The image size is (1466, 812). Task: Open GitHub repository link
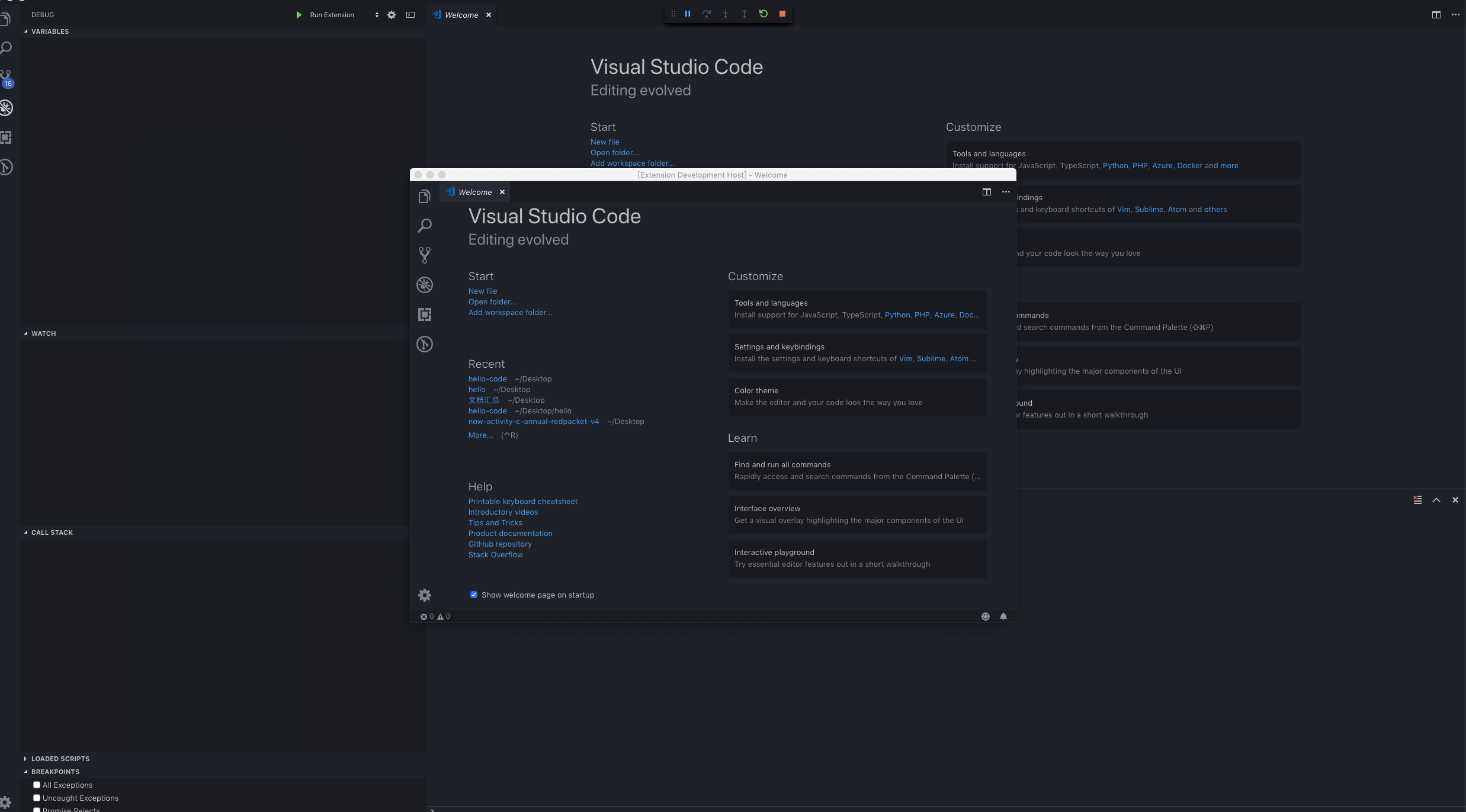pos(500,544)
